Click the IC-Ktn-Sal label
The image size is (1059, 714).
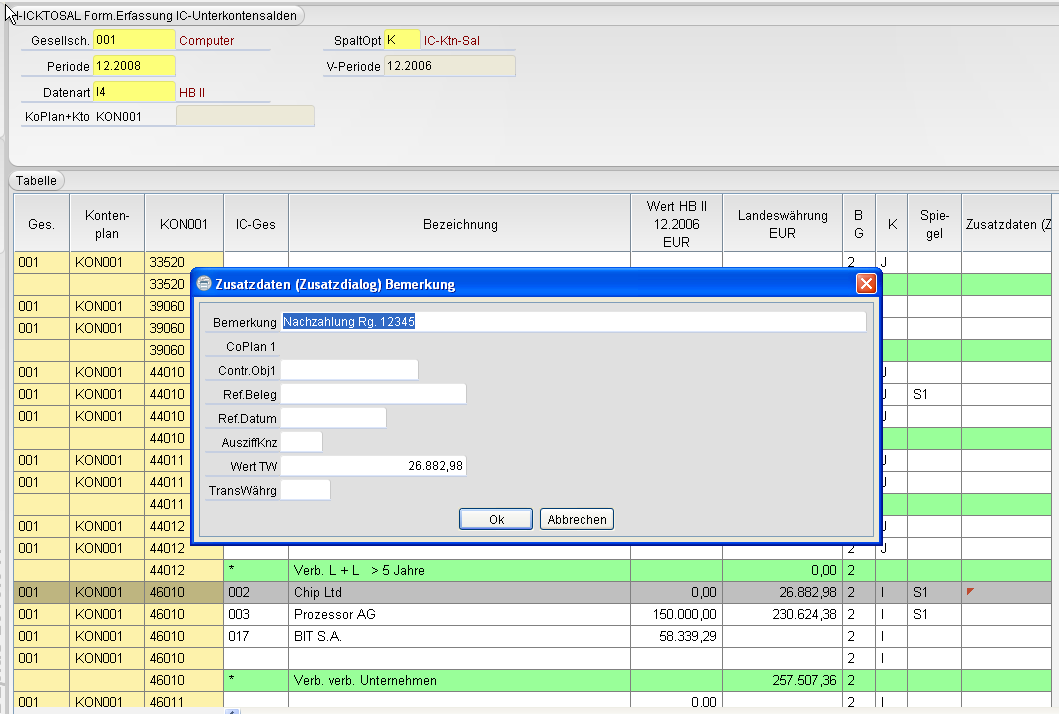pyautogui.click(x=451, y=41)
